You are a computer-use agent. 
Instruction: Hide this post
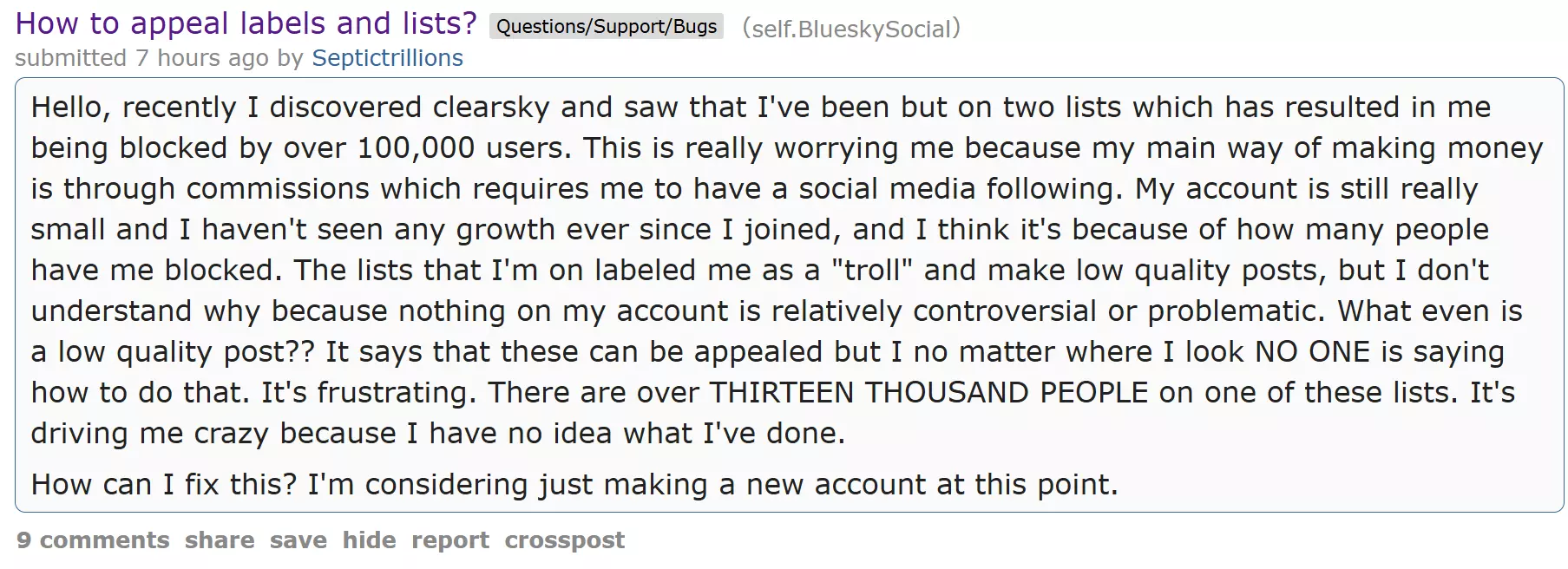click(x=369, y=540)
